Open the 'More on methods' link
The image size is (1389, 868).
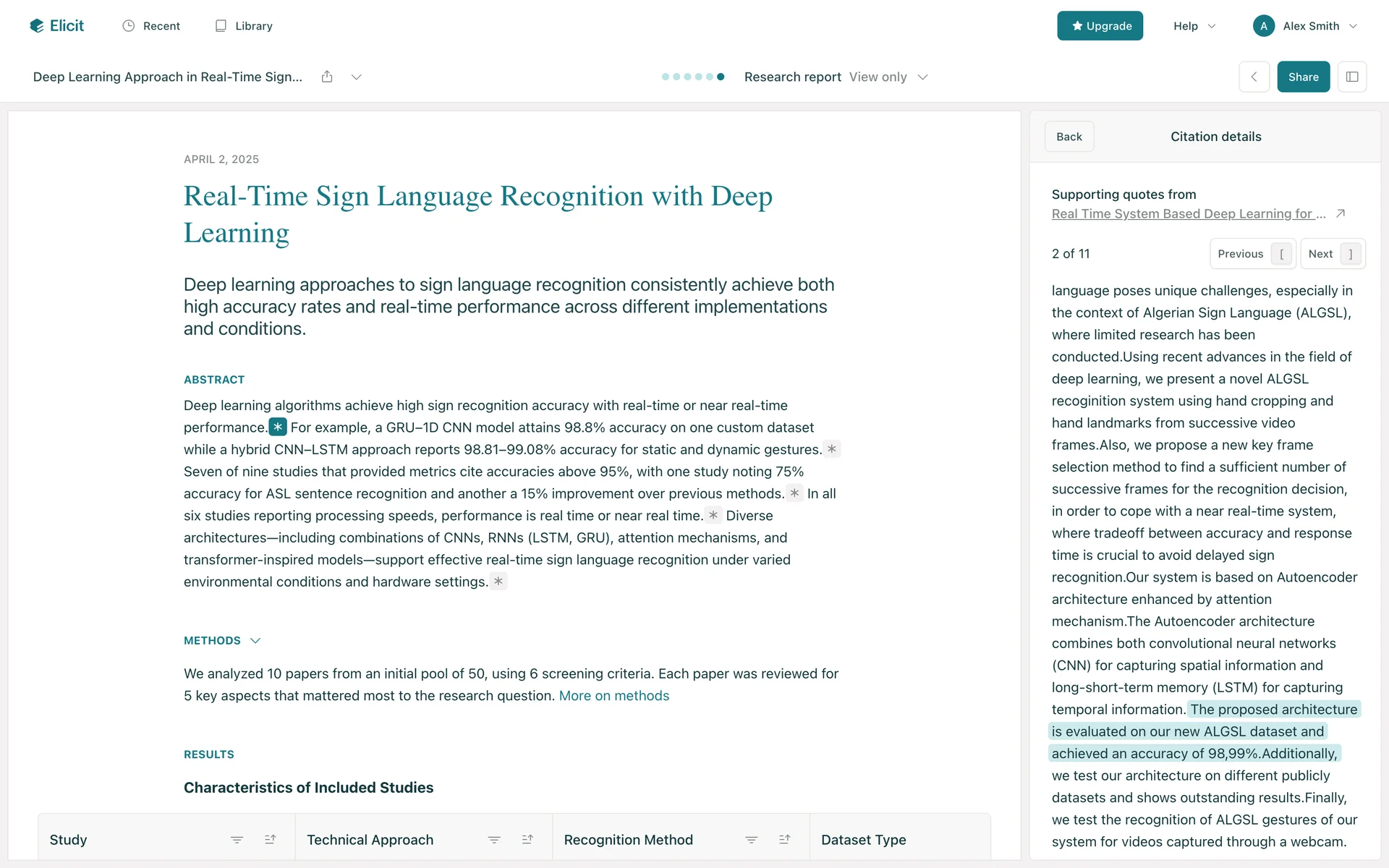coord(613,696)
